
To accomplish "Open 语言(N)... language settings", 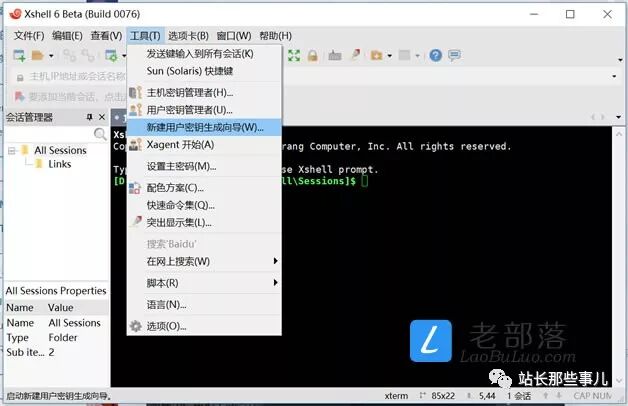I will pos(204,305).
